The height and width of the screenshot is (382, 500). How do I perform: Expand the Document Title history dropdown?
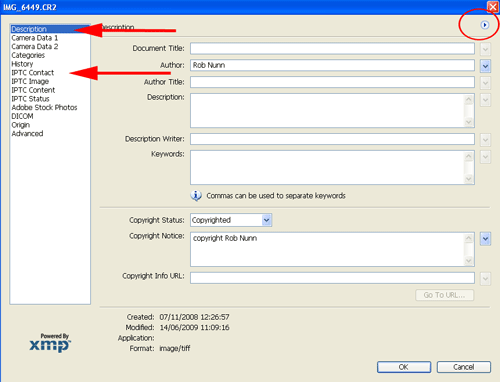(485, 49)
